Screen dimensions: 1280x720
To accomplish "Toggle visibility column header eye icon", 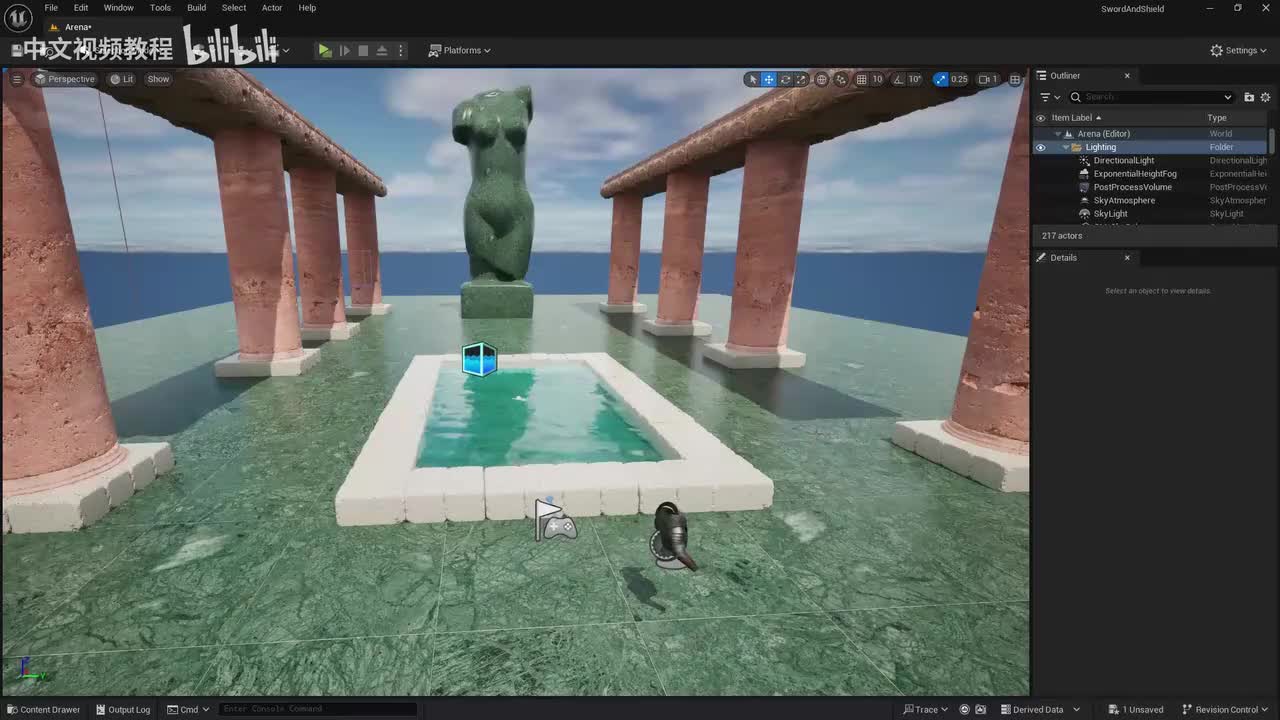I will point(1040,118).
